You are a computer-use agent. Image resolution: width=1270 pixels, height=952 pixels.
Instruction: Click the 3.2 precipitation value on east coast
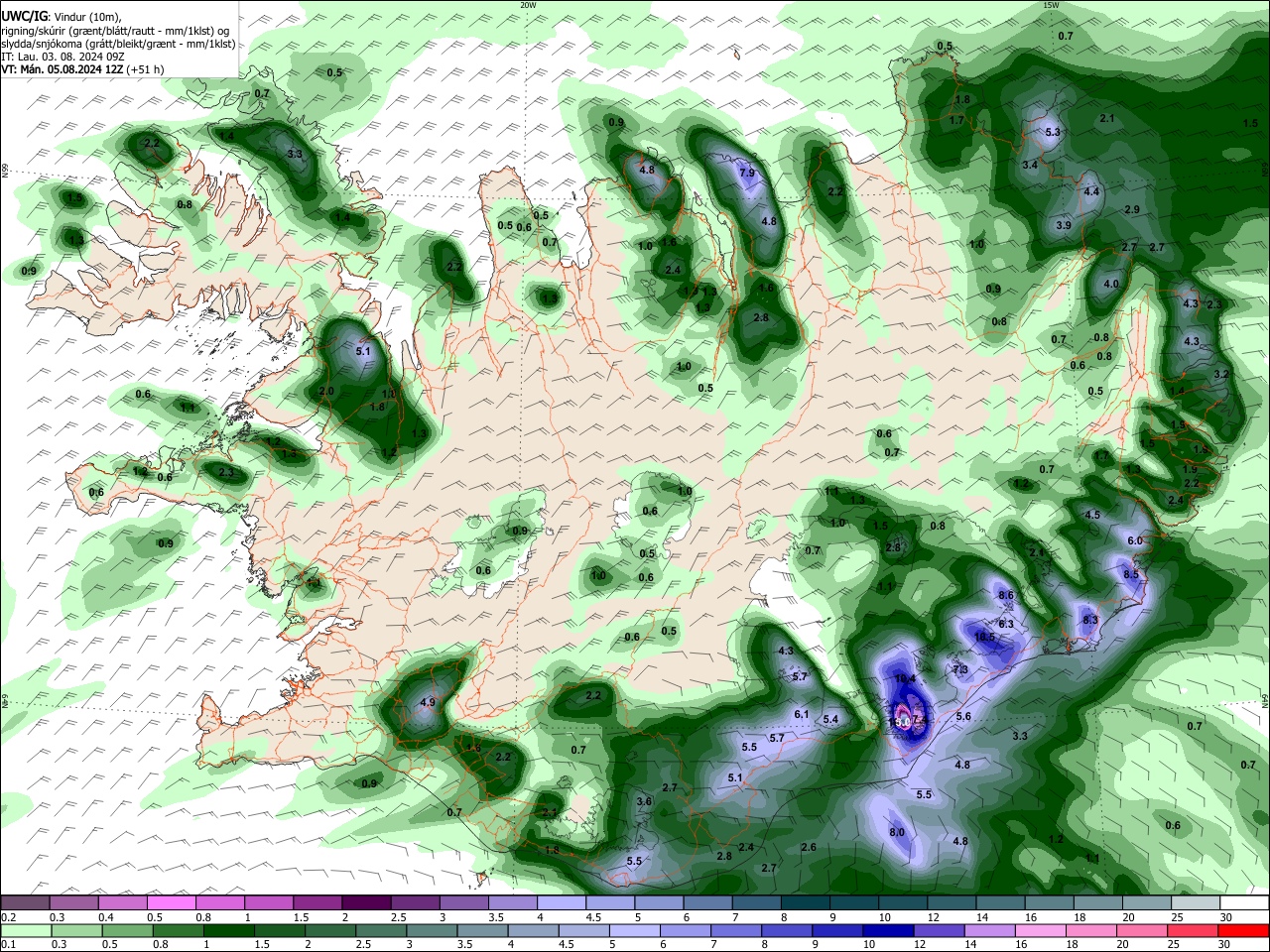coord(1221,374)
